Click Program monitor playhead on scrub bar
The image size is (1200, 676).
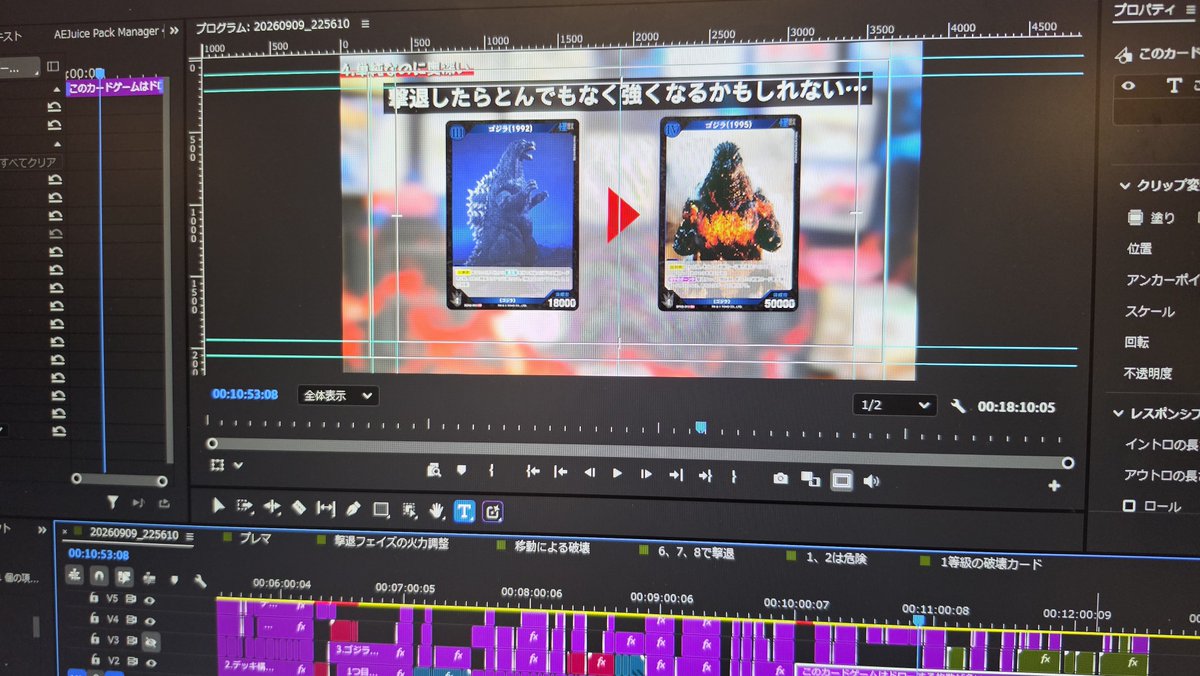tap(701, 428)
